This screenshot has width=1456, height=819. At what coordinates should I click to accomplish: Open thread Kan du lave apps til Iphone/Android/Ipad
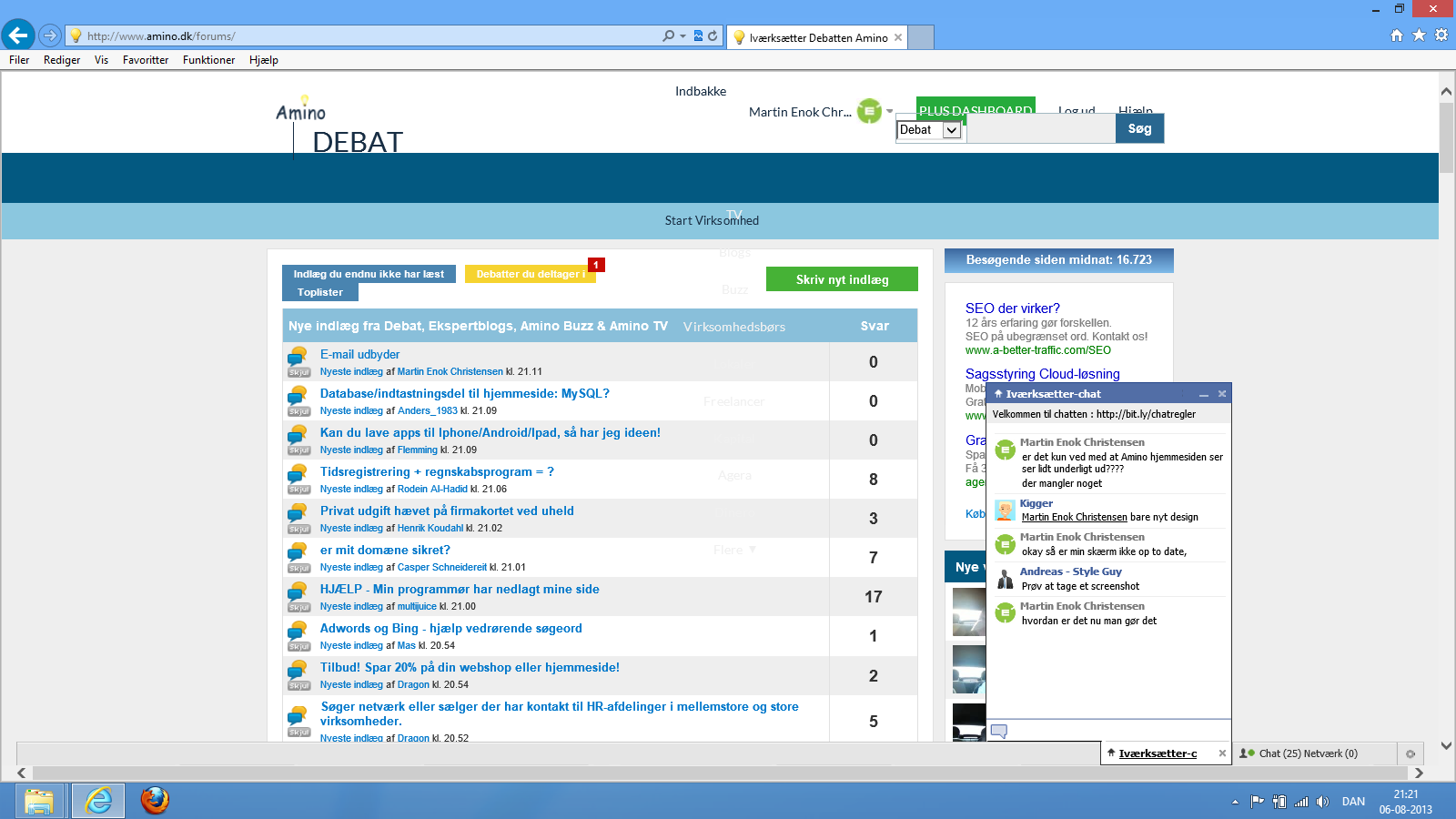(x=490, y=433)
